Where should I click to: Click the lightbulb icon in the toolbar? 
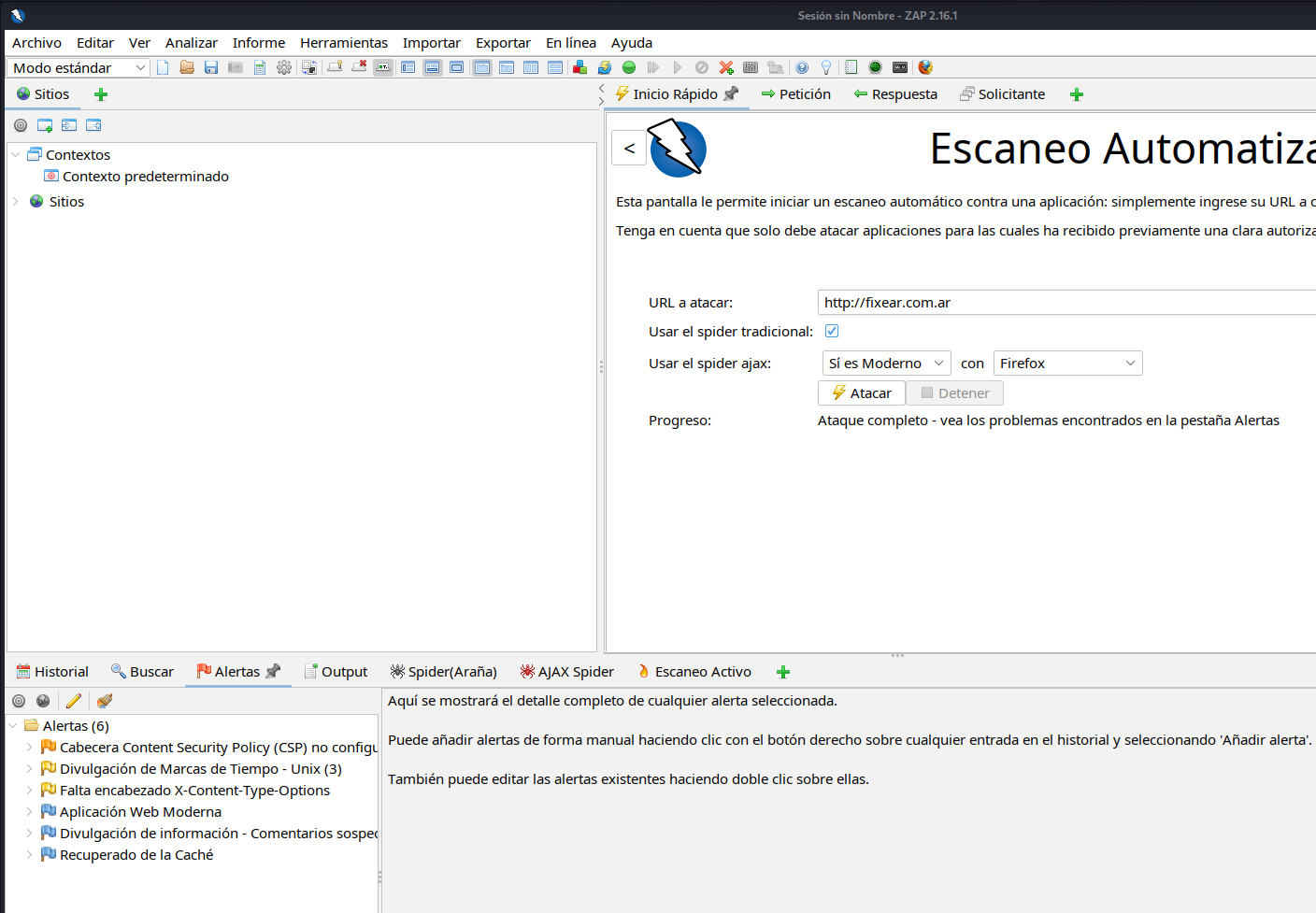[826, 67]
